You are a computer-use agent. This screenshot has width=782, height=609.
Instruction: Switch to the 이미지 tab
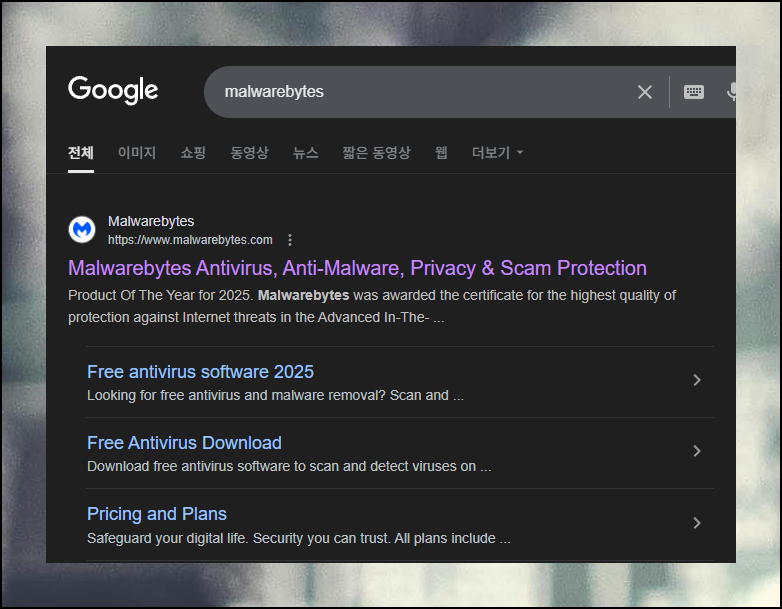[137, 153]
